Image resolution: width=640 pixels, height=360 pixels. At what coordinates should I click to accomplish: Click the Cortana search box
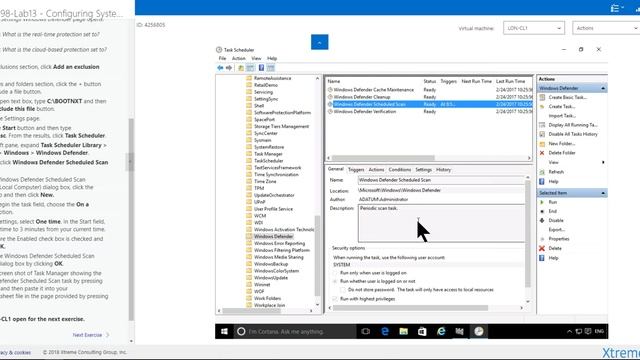pos(295,331)
